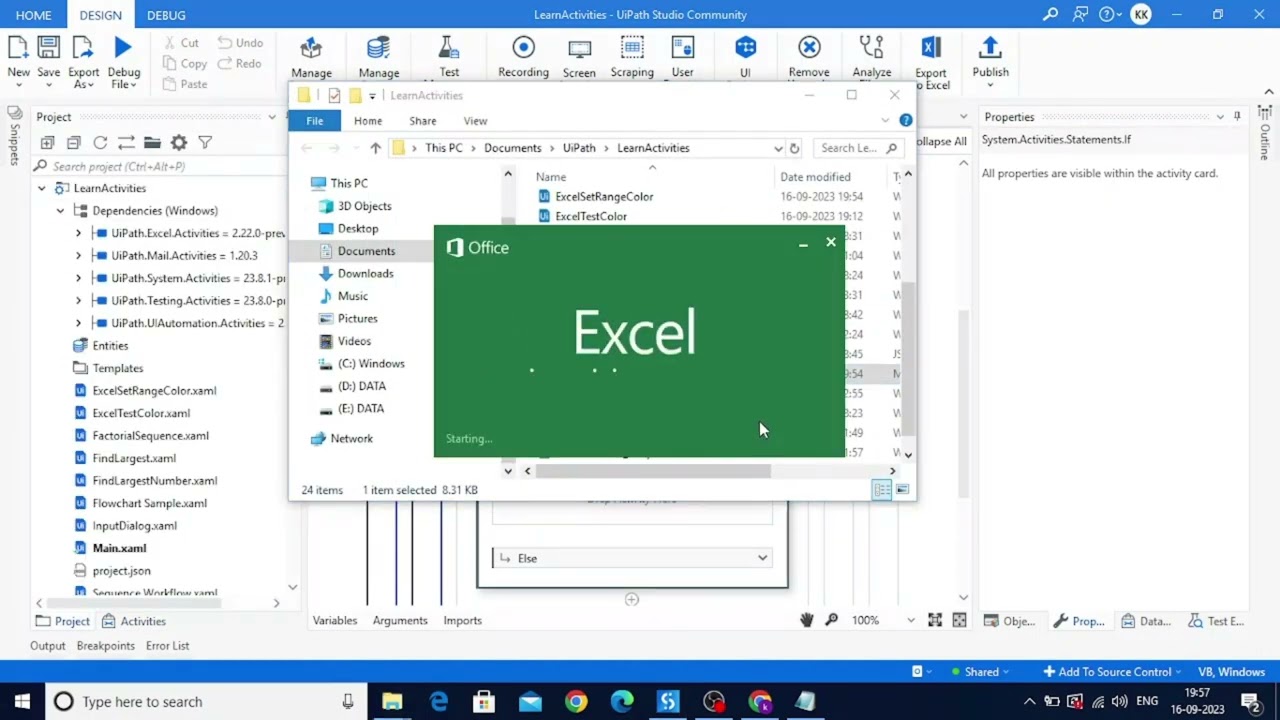Open the Shared status dropdown
This screenshot has width=1280, height=720.
[x=980, y=672]
